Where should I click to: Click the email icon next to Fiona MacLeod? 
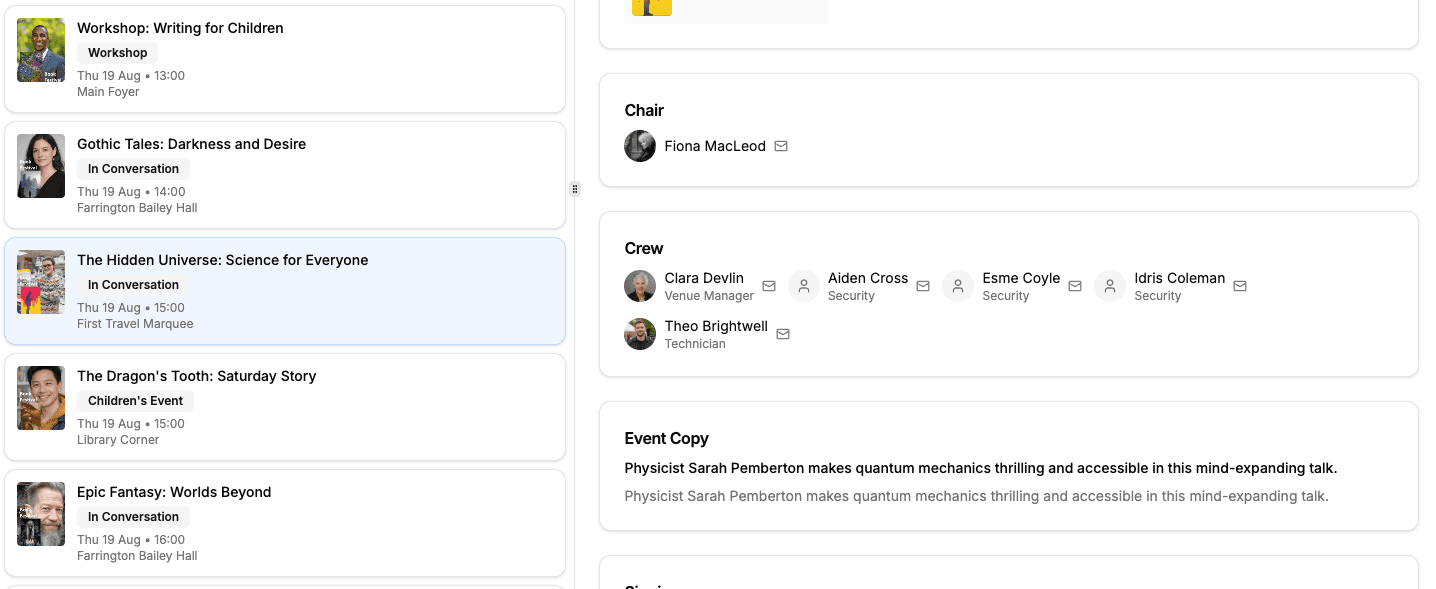[781, 146]
